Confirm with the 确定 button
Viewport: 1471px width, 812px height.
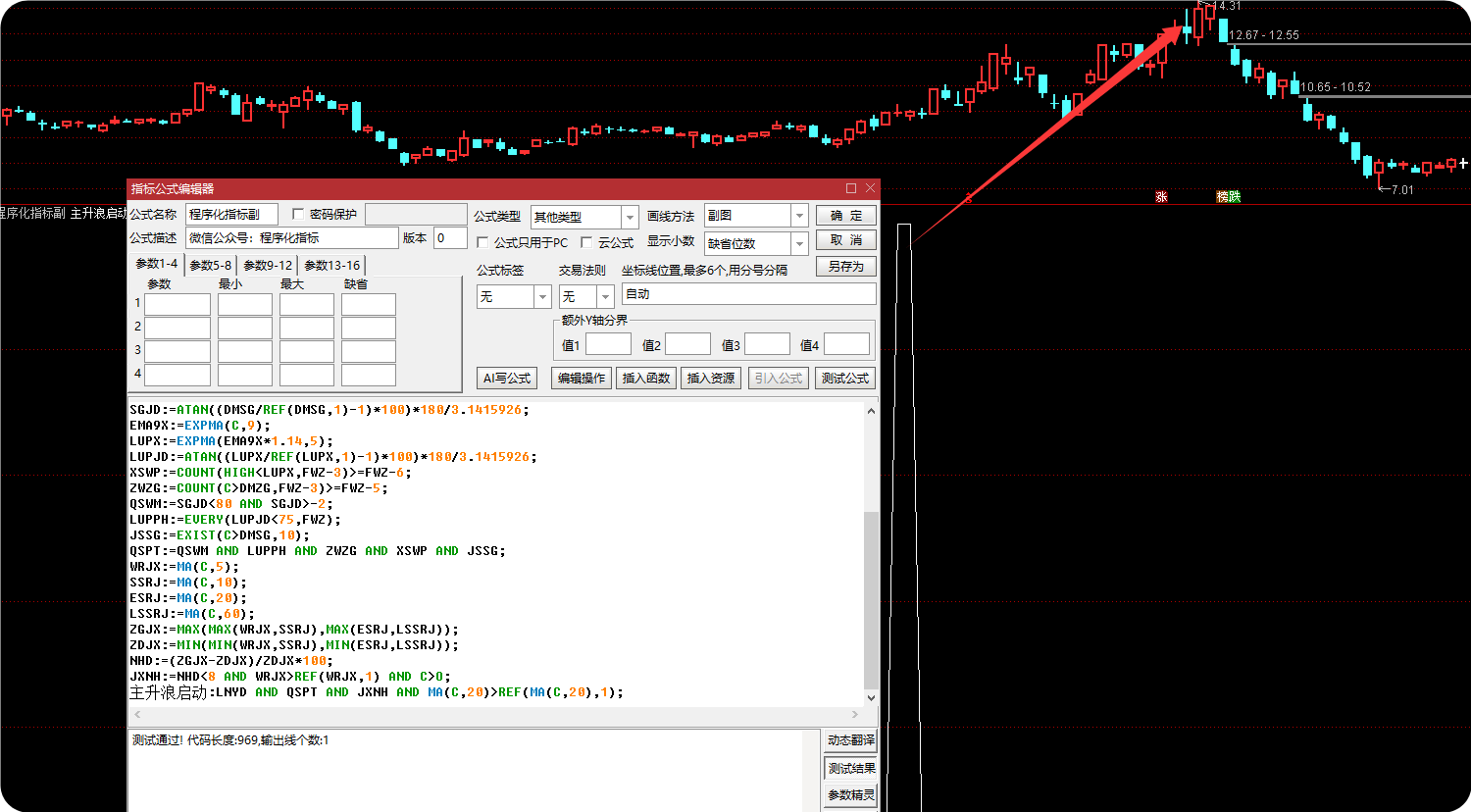pos(845,216)
